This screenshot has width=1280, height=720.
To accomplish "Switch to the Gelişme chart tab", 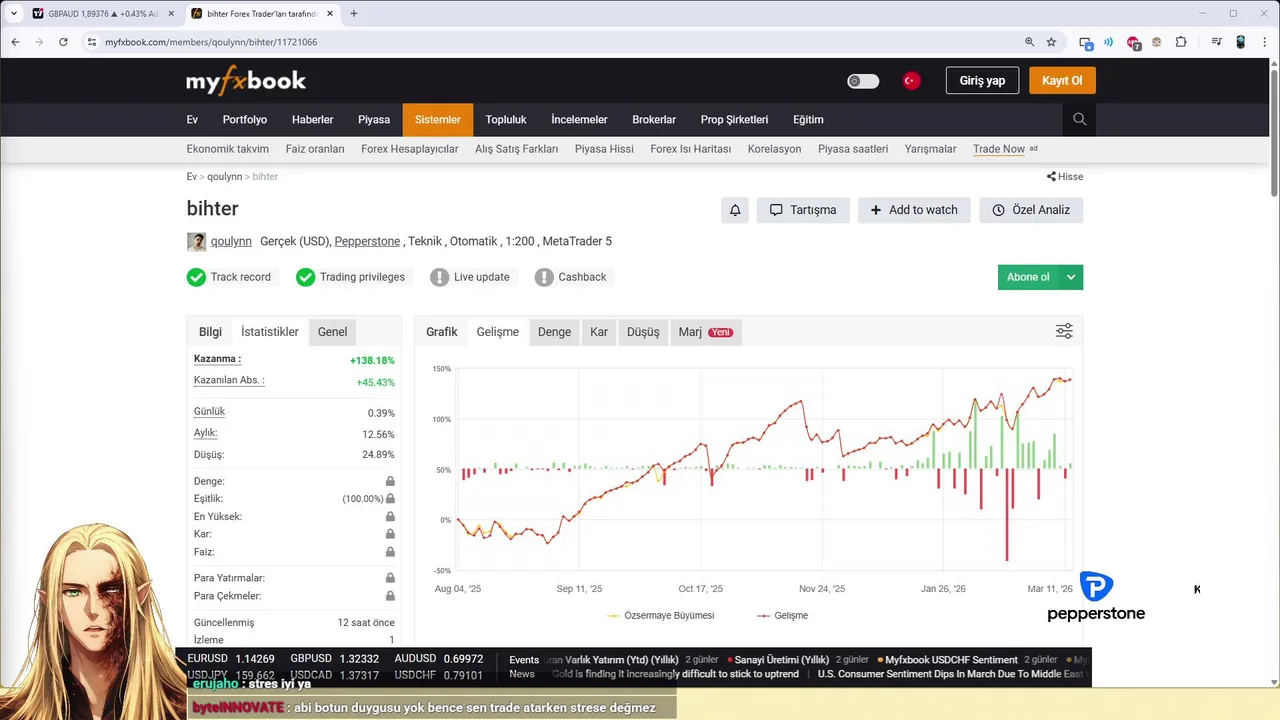I will click(x=498, y=332).
